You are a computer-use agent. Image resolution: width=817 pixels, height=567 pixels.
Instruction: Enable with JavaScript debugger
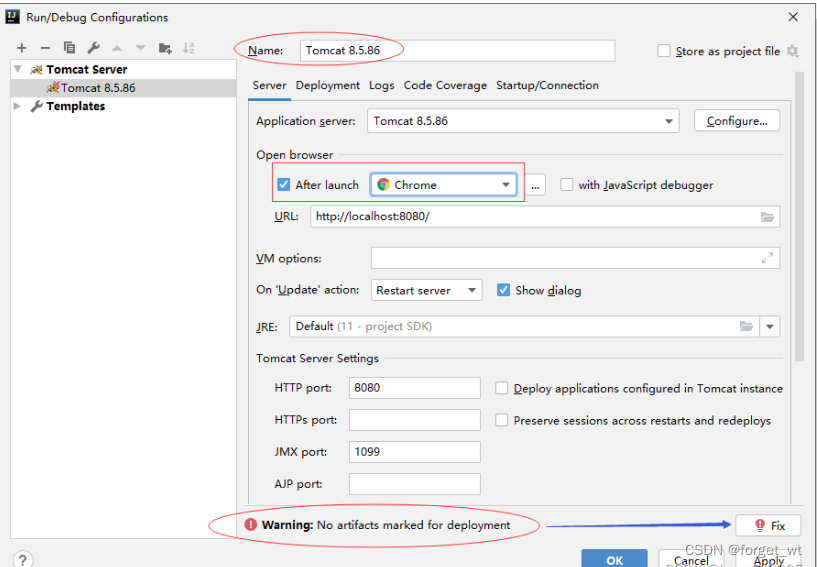click(x=566, y=184)
